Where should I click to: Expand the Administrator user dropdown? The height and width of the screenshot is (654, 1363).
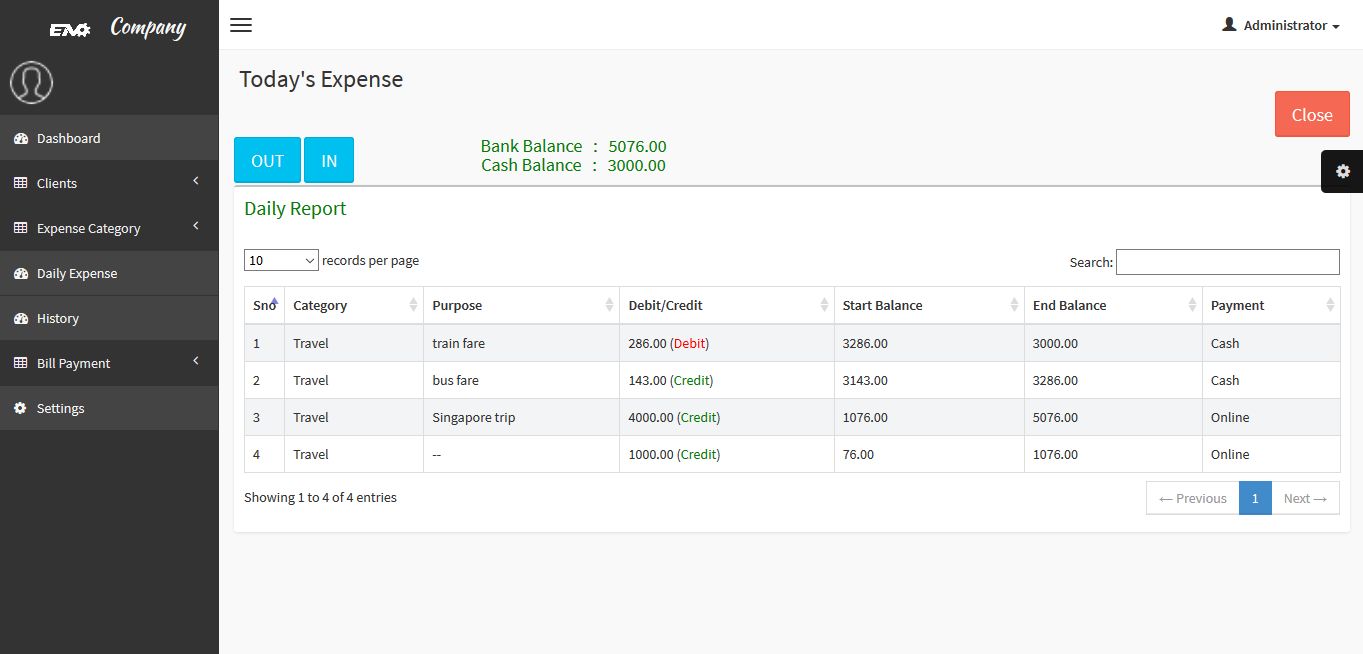1281,25
